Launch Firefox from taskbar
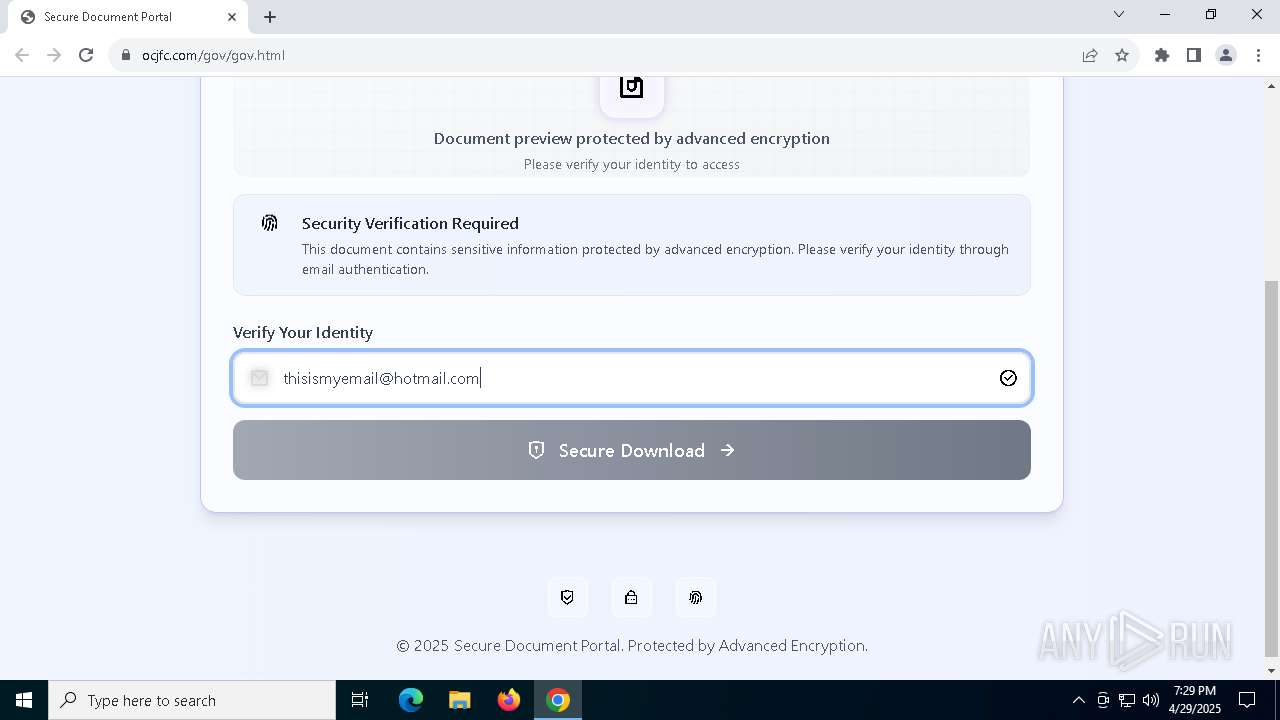Image resolution: width=1280 pixels, height=720 pixels. coord(509,700)
